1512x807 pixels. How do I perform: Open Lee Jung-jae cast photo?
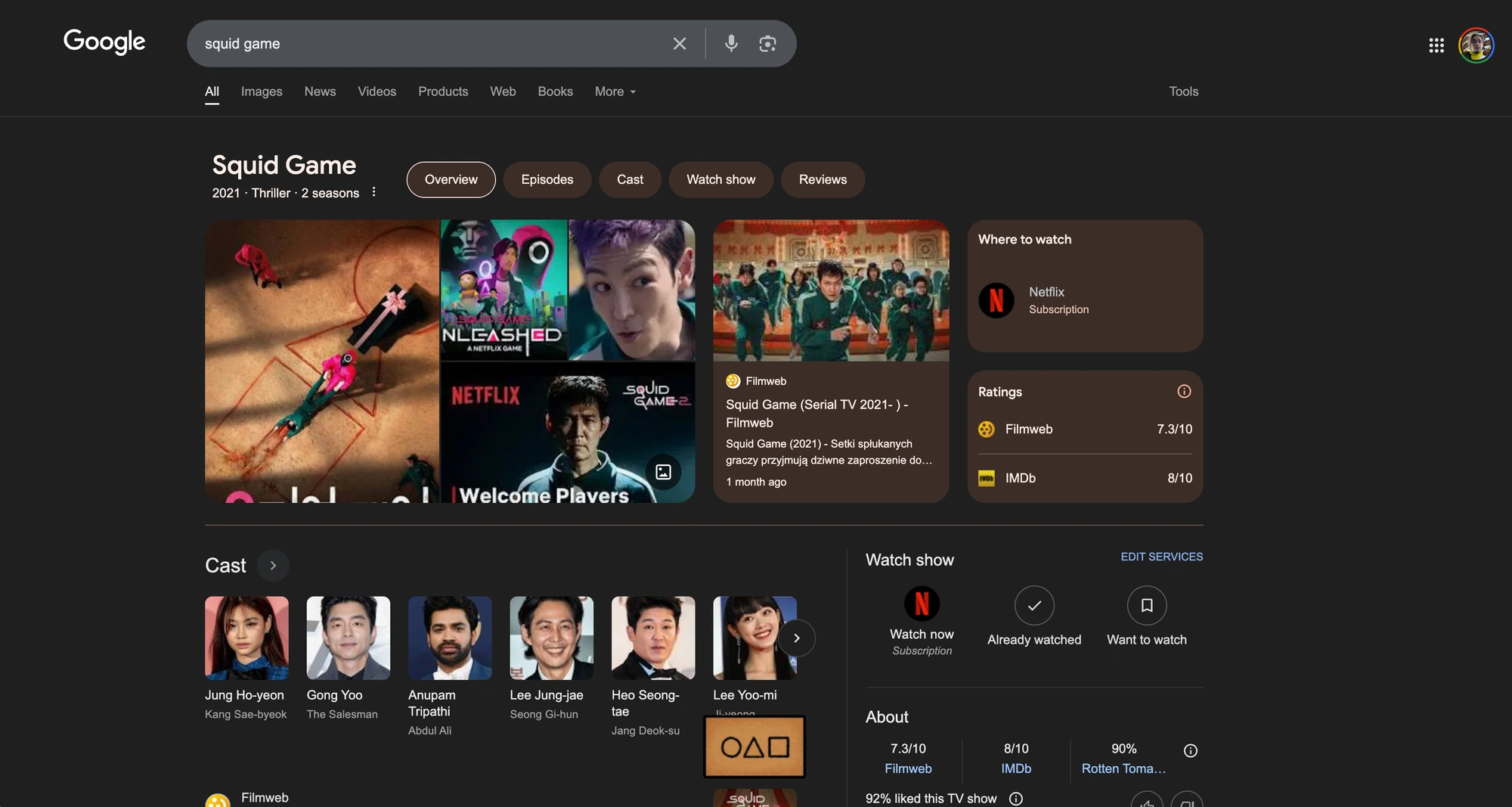(551, 638)
